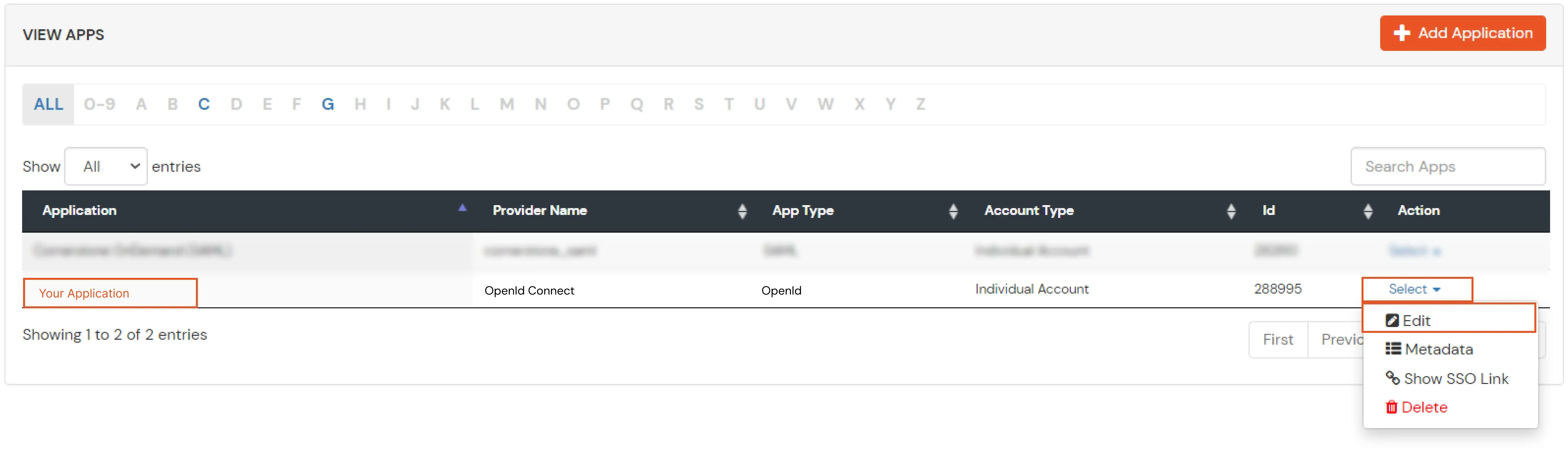Click the Show SSO Link chain icon
Image resolution: width=1568 pixels, height=453 pixels.
coord(1393,378)
